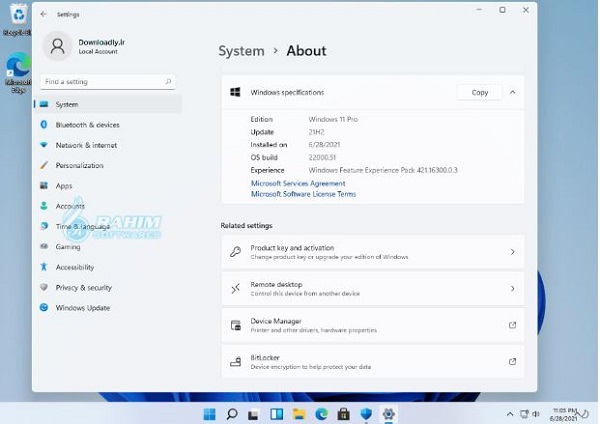Click the Network & internet sidebar icon
The image size is (600, 424).
44,145
